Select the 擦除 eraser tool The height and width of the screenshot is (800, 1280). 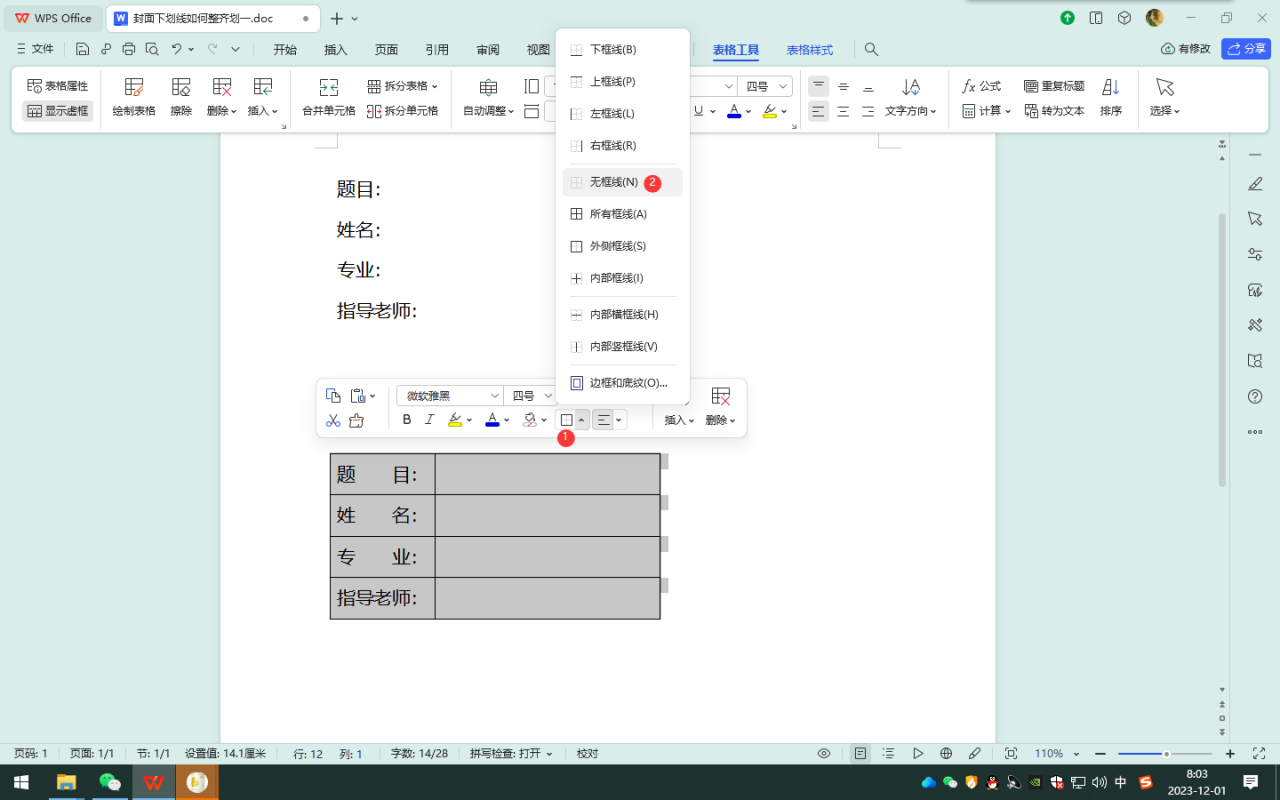click(181, 98)
